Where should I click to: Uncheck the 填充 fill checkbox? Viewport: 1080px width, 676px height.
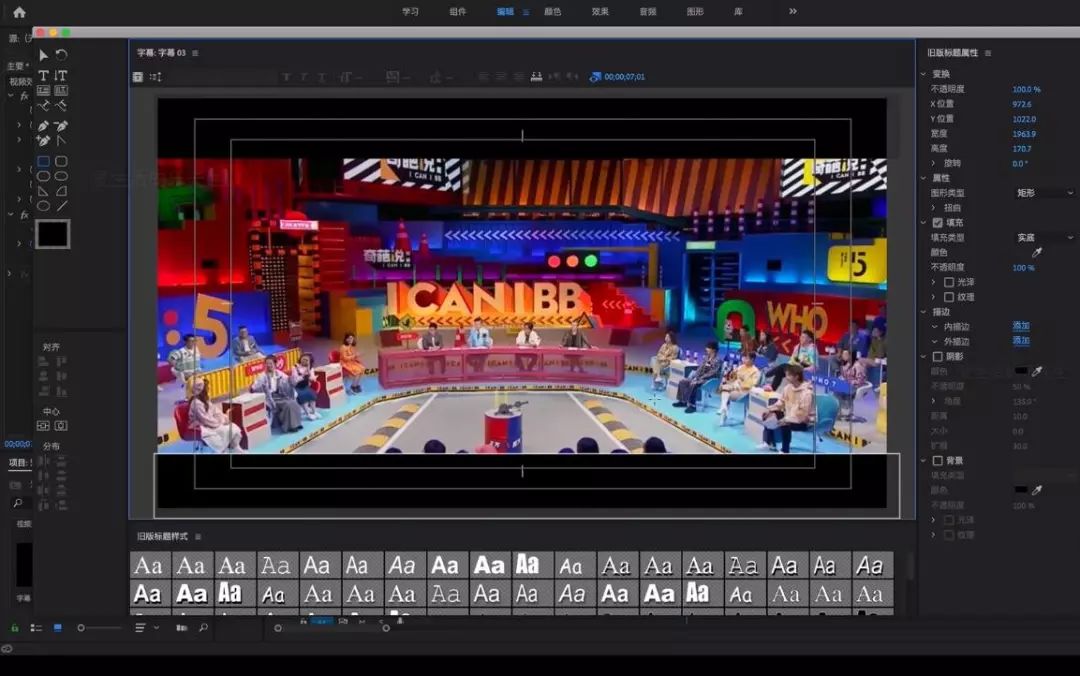pos(937,223)
